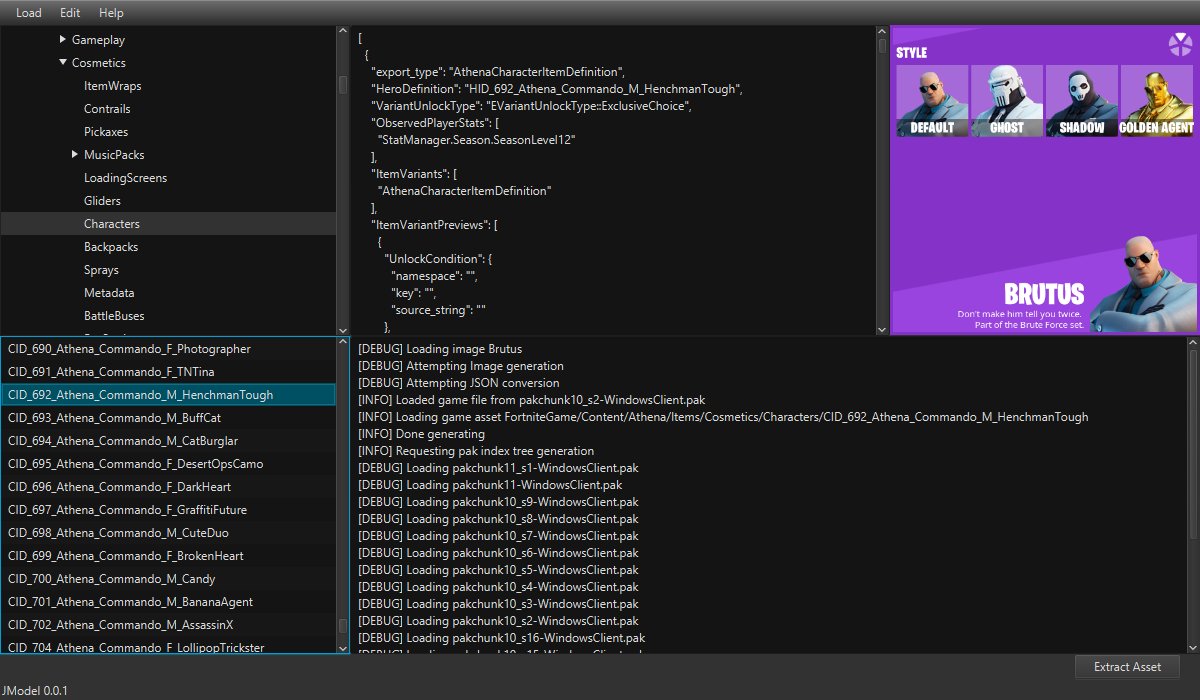Click the circular logo in preview corner

coord(1179,44)
